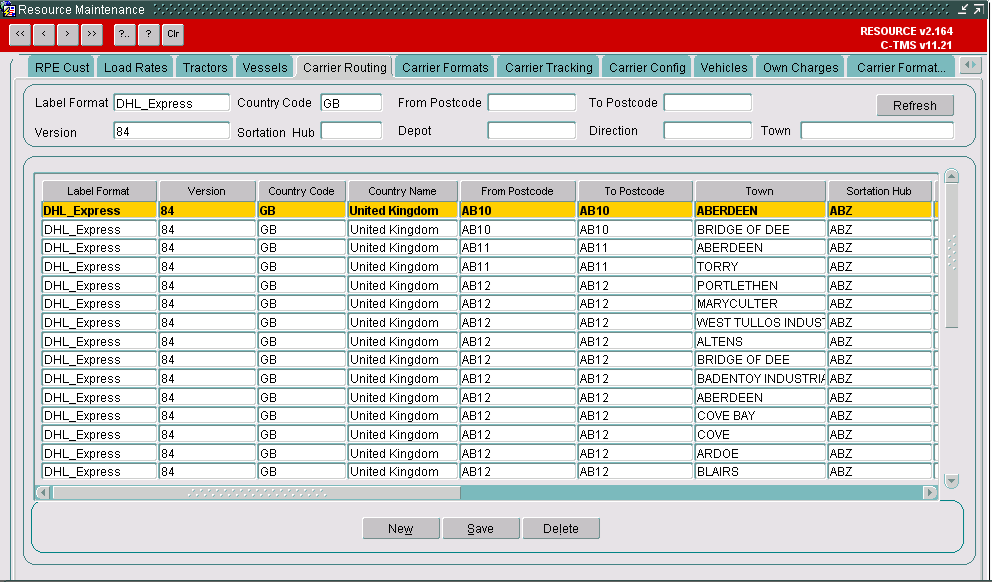
Task: Click the table scroll down arrow
Action: [x=951, y=481]
